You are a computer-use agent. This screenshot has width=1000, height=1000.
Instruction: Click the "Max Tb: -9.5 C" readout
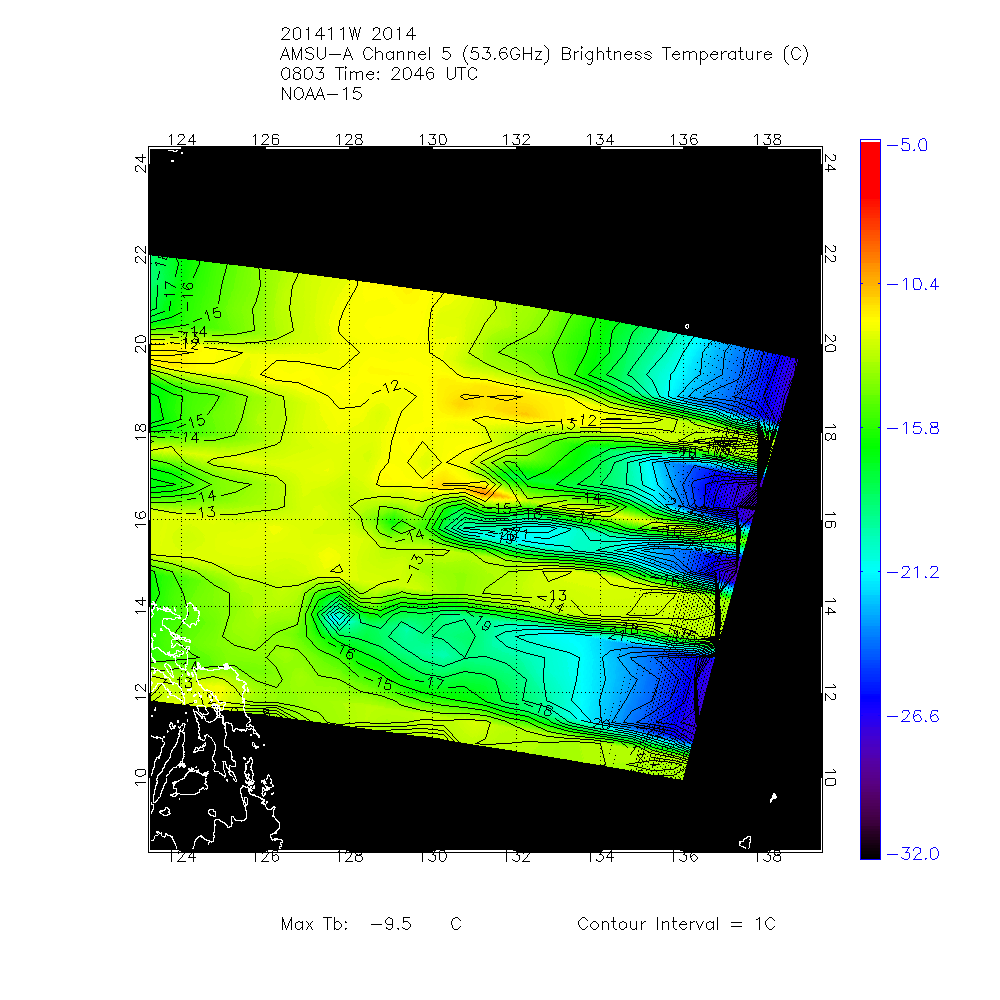[371, 924]
